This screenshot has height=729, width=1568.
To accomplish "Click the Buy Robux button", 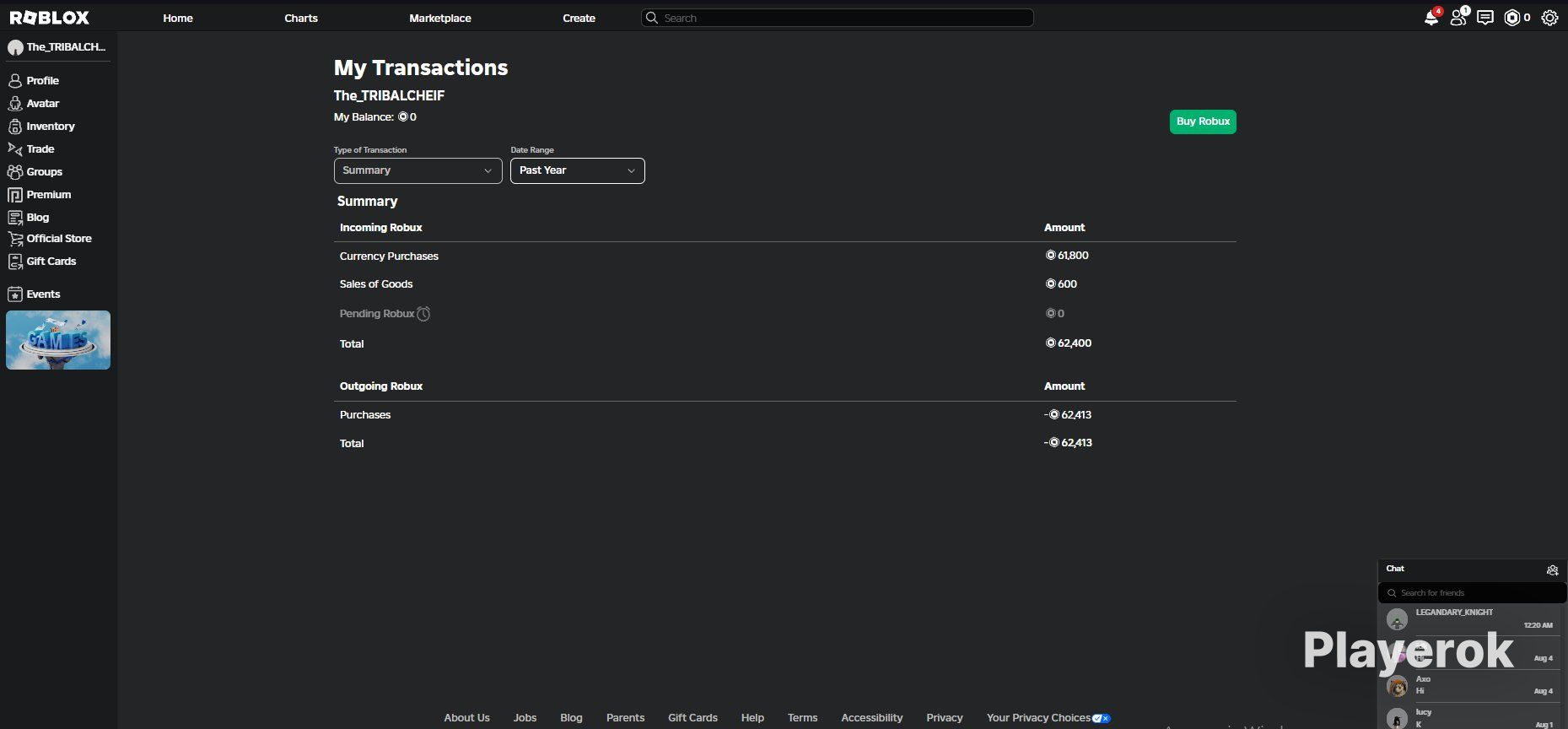I will click(1203, 121).
